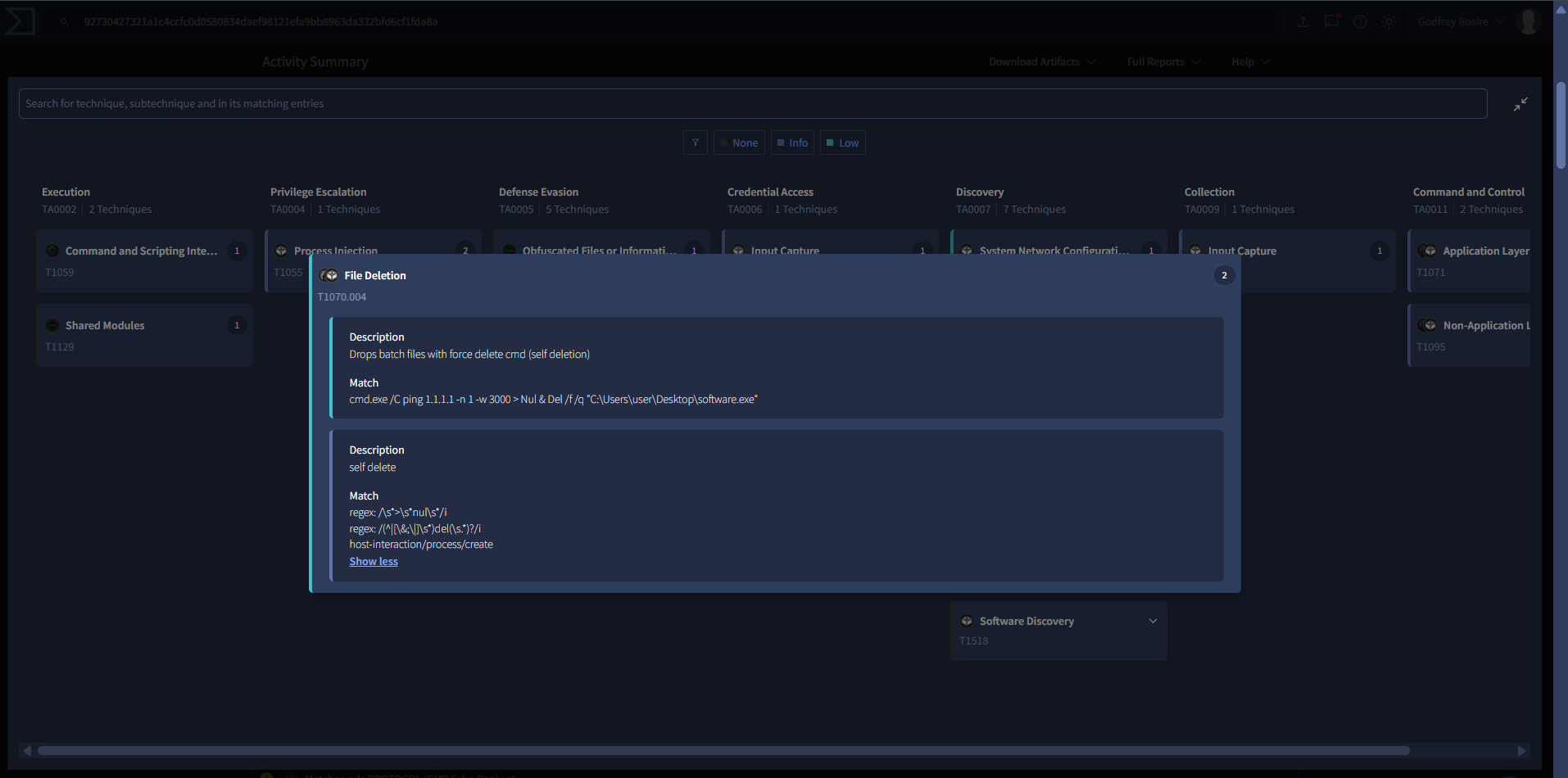The height and width of the screenshot is (778, 1568).
Task: Open the Download Artifacts dropdown
Action: tap(1041, 62)
